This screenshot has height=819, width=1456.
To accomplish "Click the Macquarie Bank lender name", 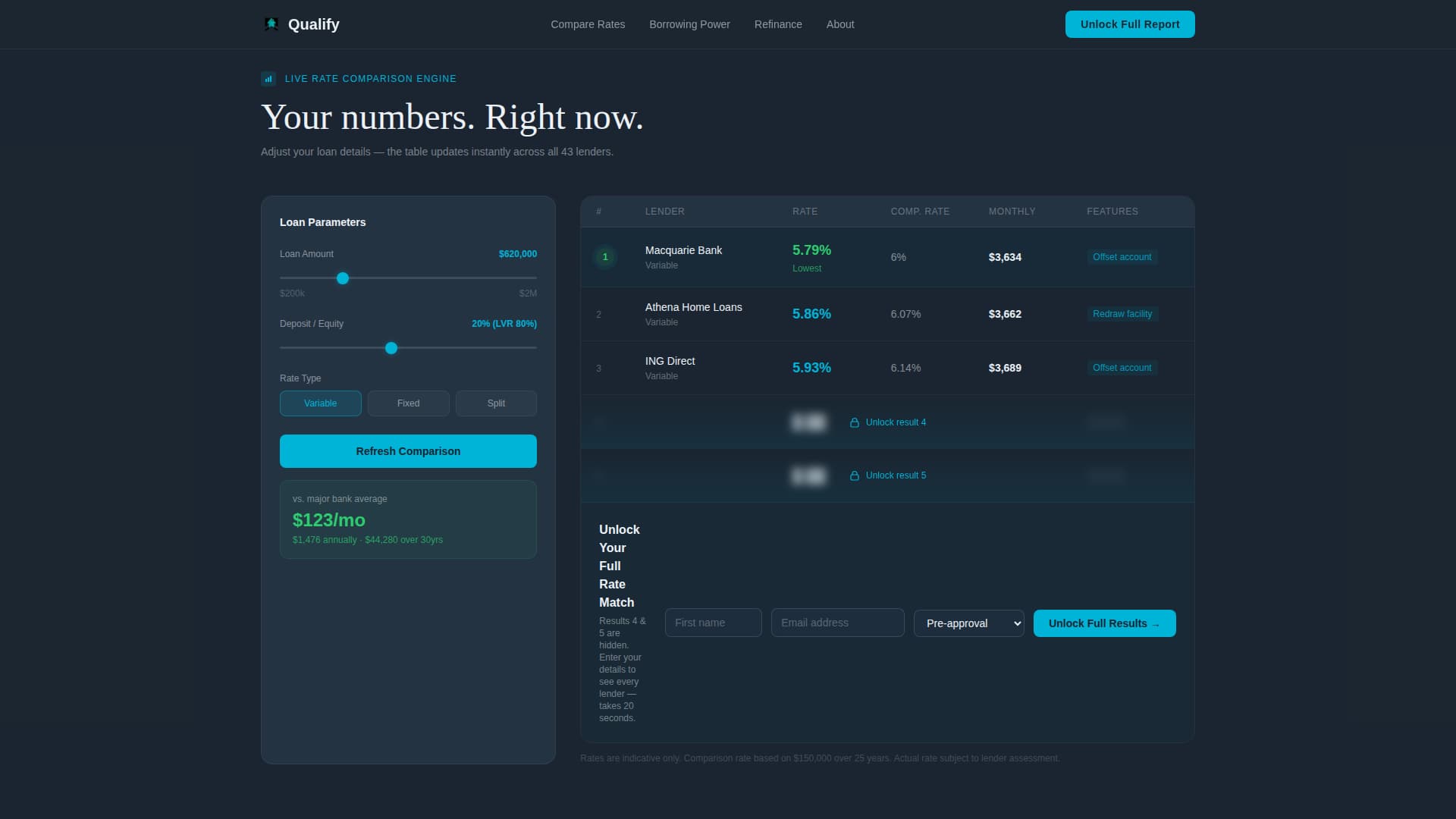I will tap(683, 250).
